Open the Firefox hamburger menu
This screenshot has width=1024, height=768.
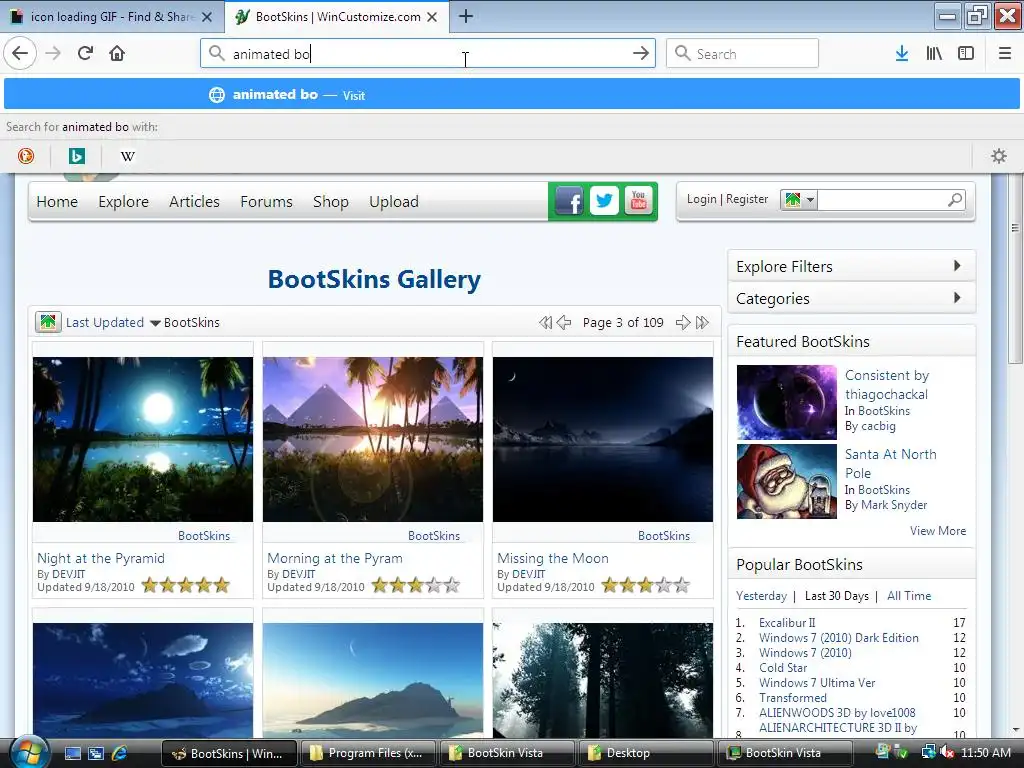click(x=1005, y=53)
